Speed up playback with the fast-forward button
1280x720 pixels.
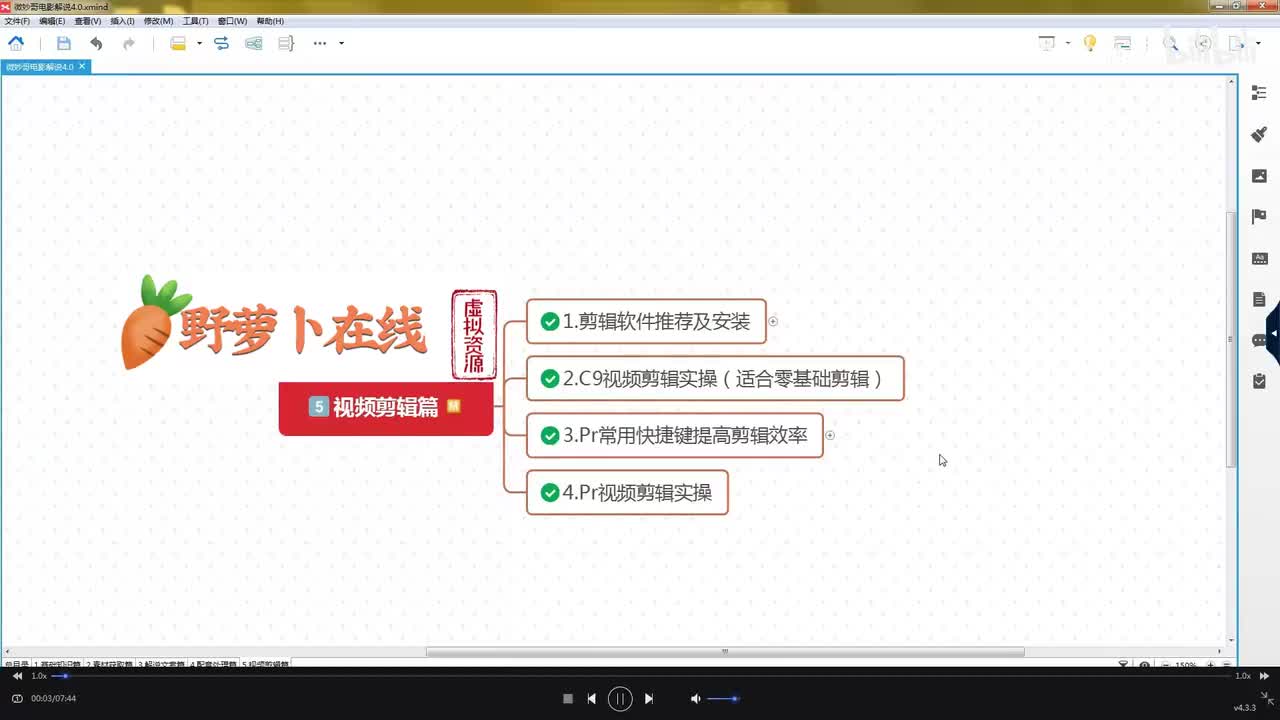click(1264, 676)
